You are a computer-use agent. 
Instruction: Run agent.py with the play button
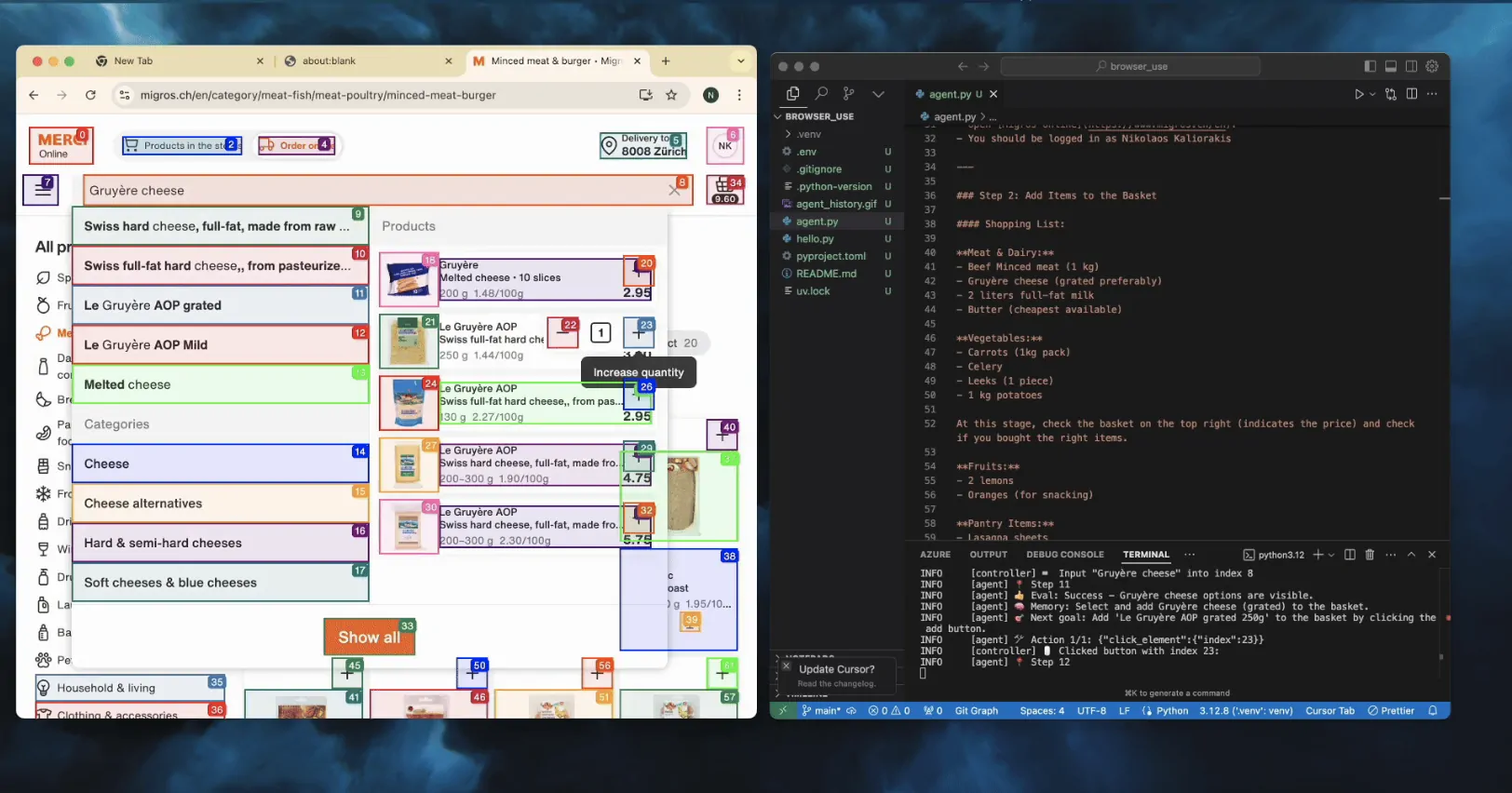click(x=1359, y=94)
